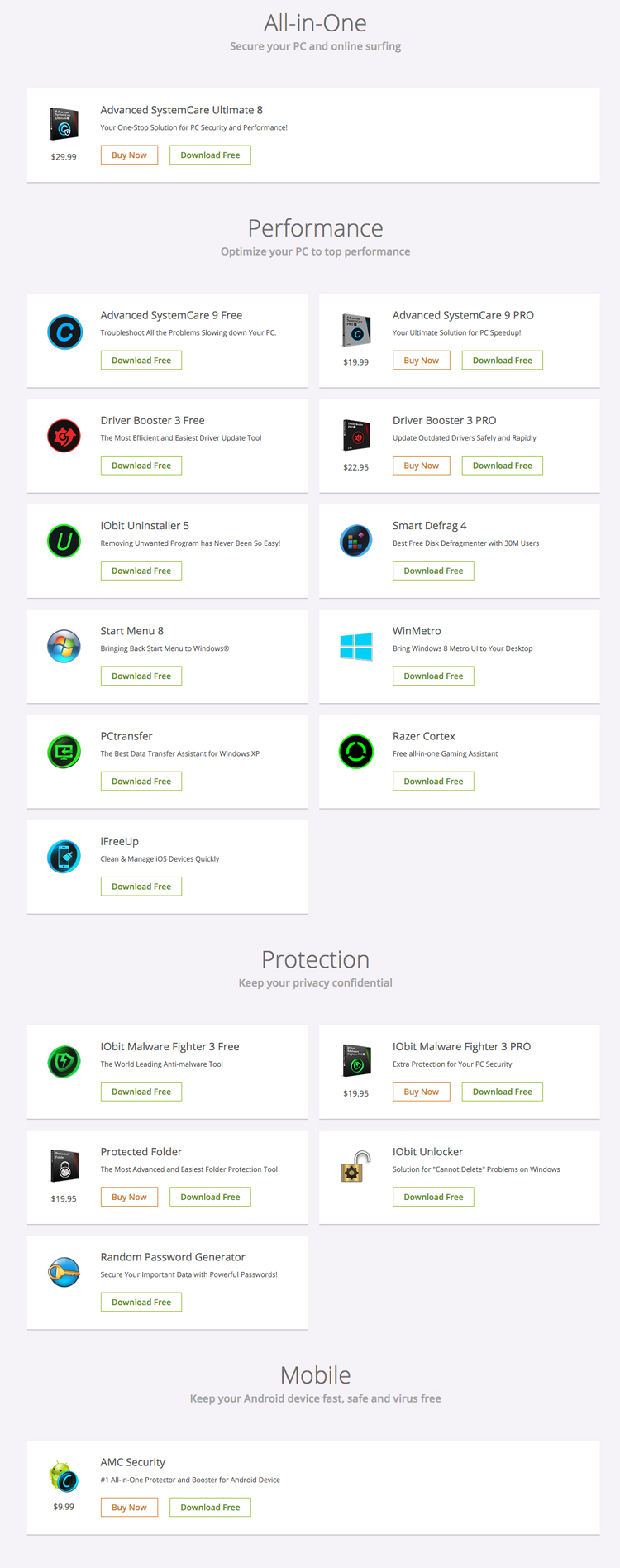
Task: Open the Advanced SystemCare 9 PRO title link
Action: pos(463,315)
